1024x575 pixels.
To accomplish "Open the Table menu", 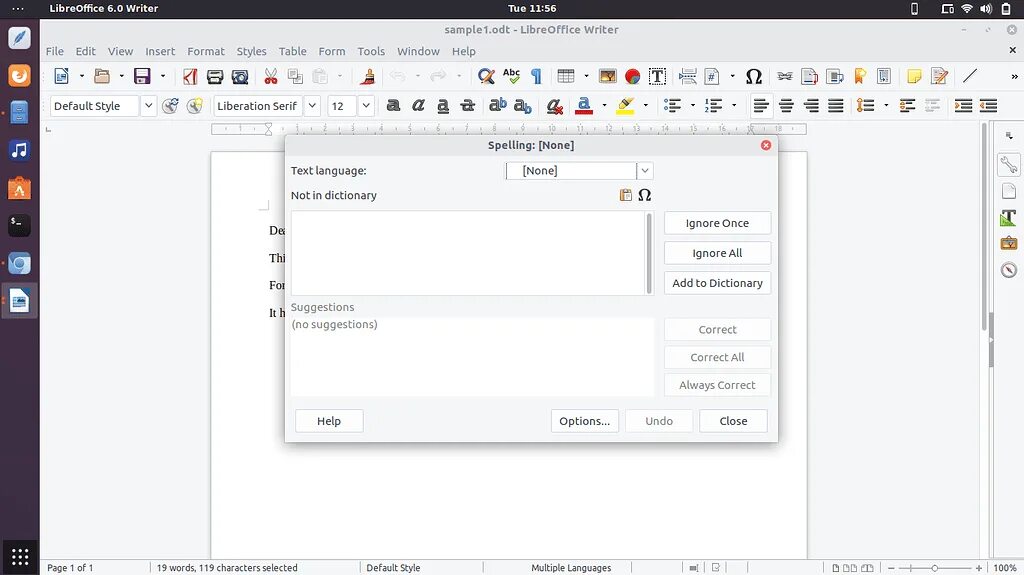I will tap(293, 51).
